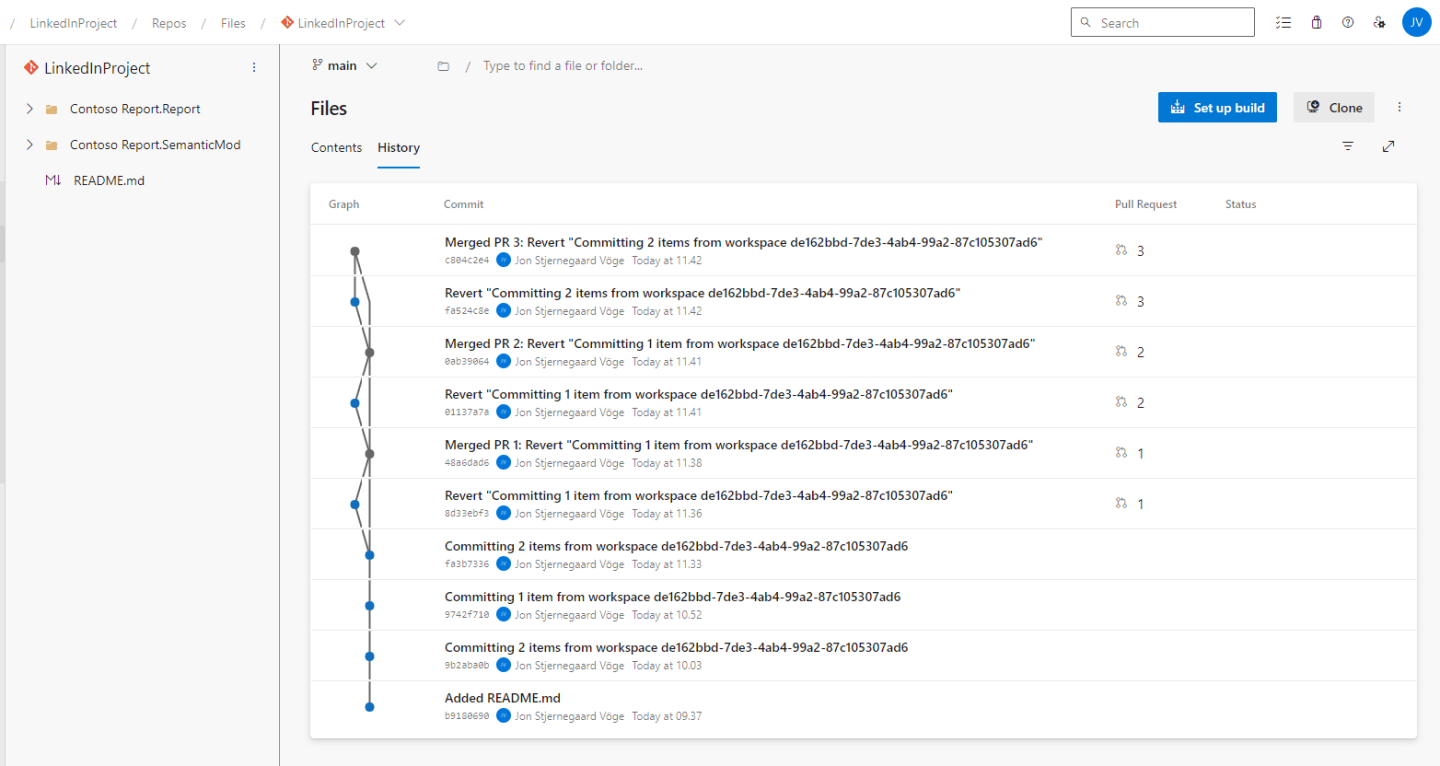The height and width of the screenshot is (766, 1440).
Task: Open the work items list icon in header
Action: 1284,23
